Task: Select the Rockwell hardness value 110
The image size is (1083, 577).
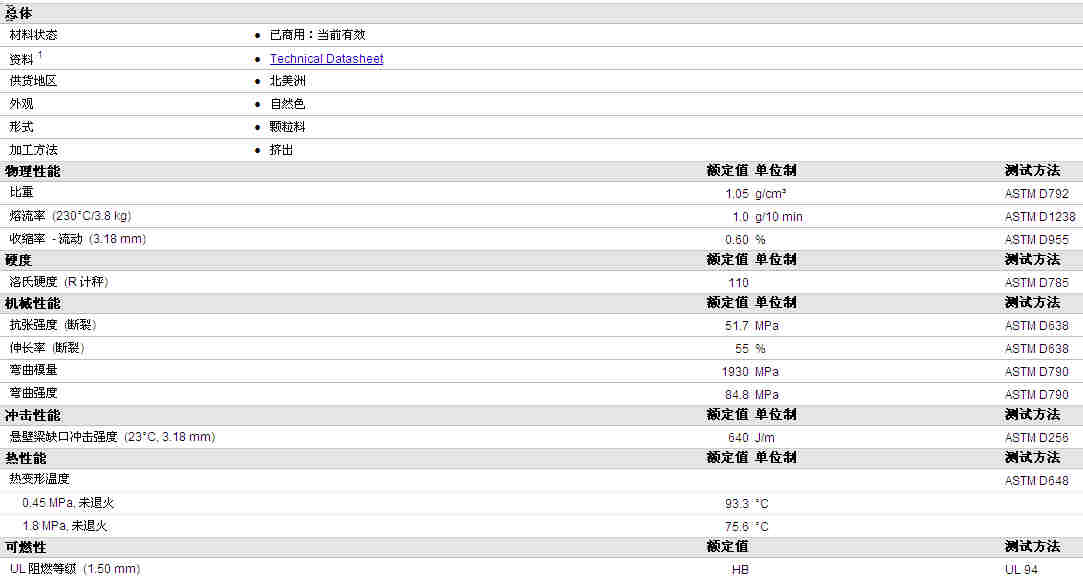Action: 738,283
